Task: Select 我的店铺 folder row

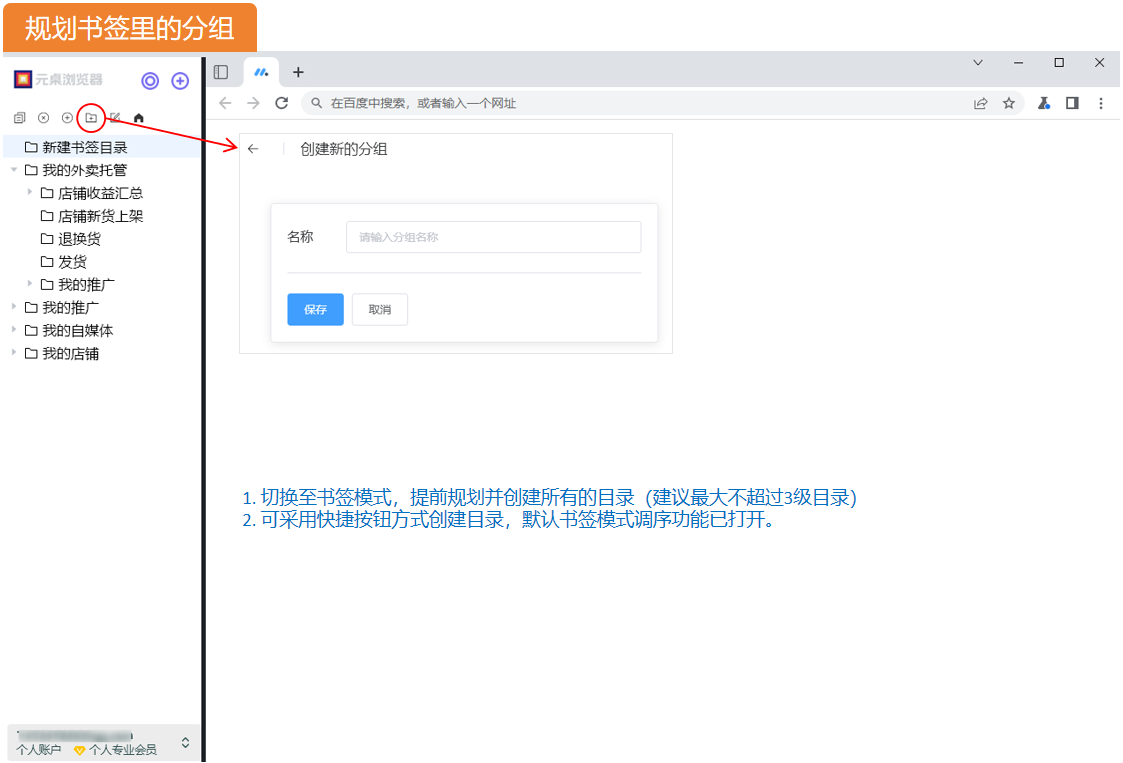Action: point(102,353)
